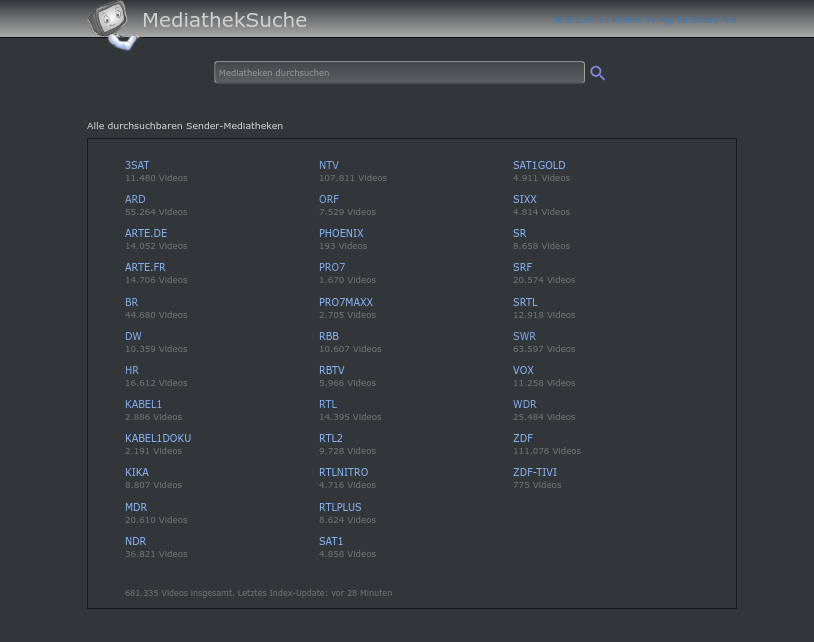Viewport: 814px width, 642px height.
Task: Open the PHOENIX channel link
Action: click(341, 233)
